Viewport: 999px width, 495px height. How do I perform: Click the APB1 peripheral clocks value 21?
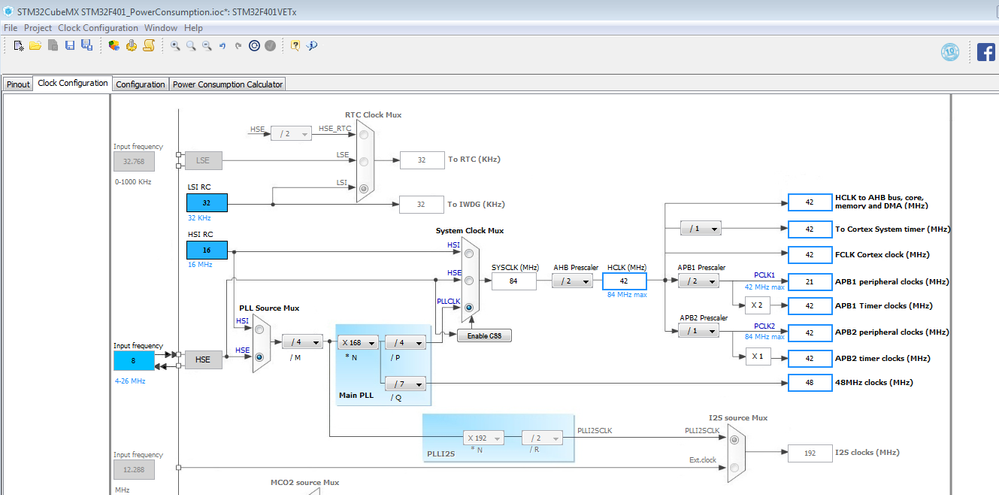[x=810, y=282]
